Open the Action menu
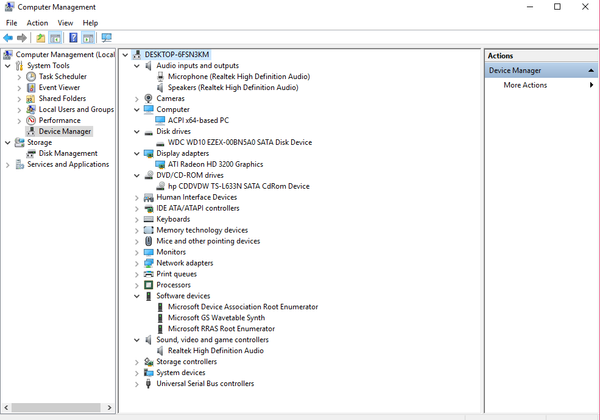The image size is (600, 420). coord(37,22)
